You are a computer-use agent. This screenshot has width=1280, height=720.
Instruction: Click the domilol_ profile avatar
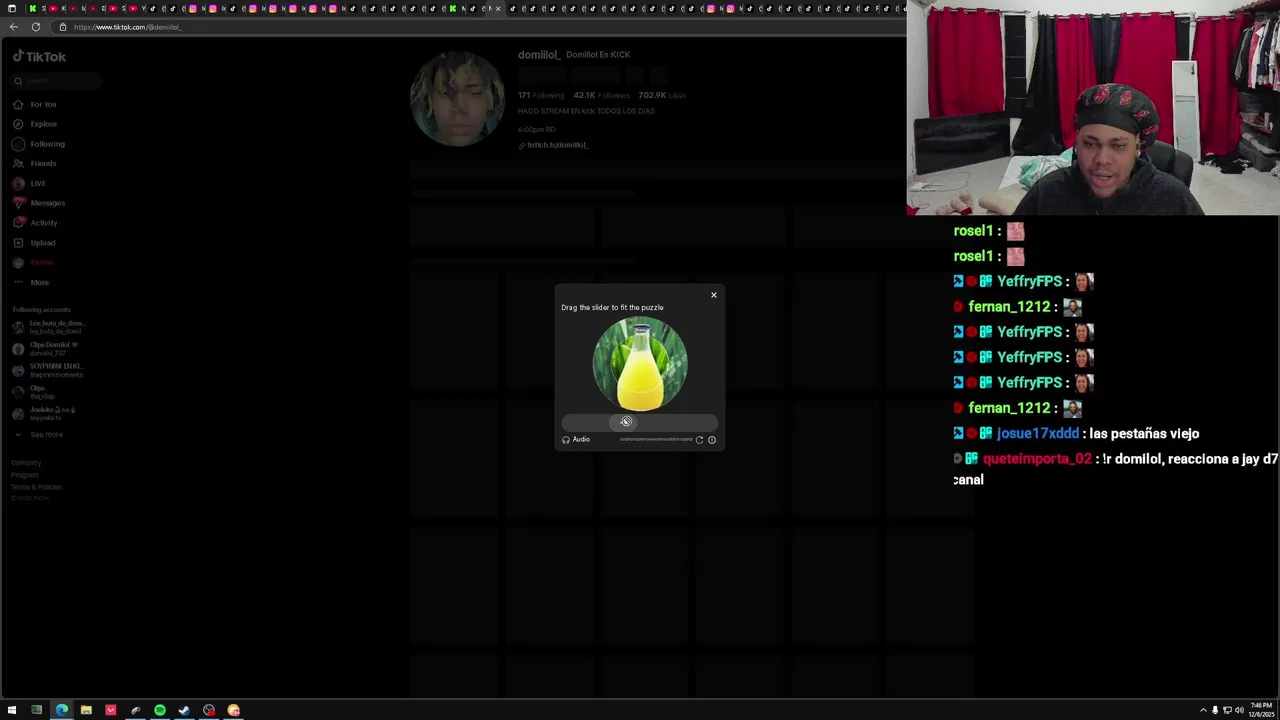[458, 100]
